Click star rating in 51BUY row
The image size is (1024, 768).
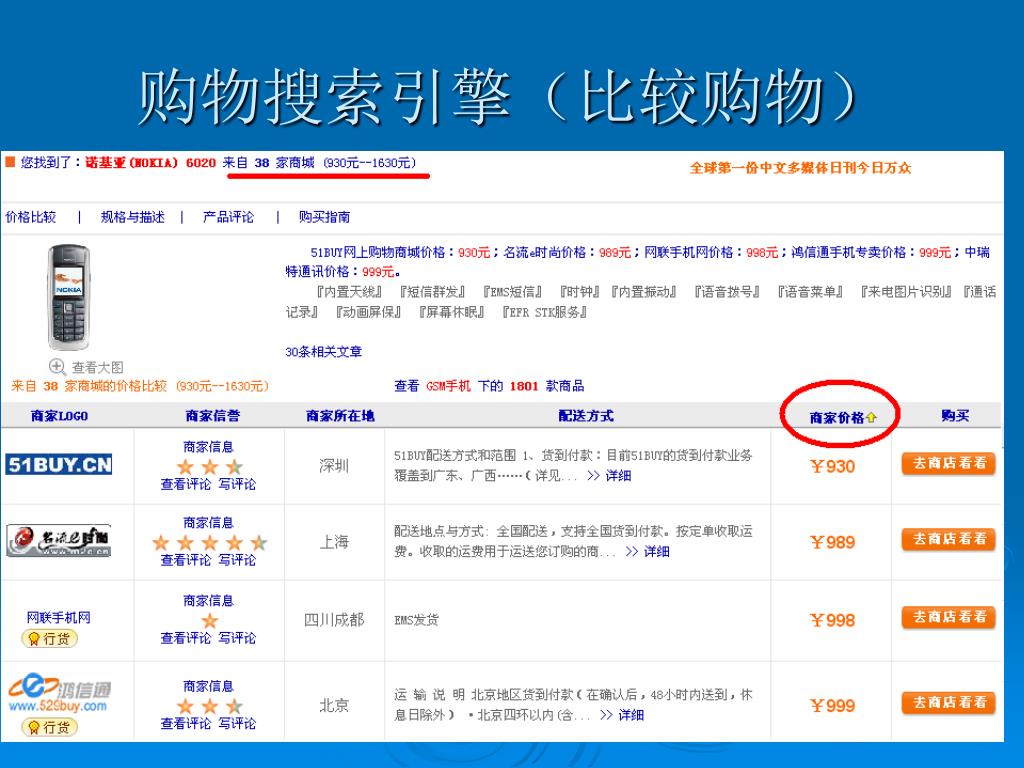(x=210, y=466)
